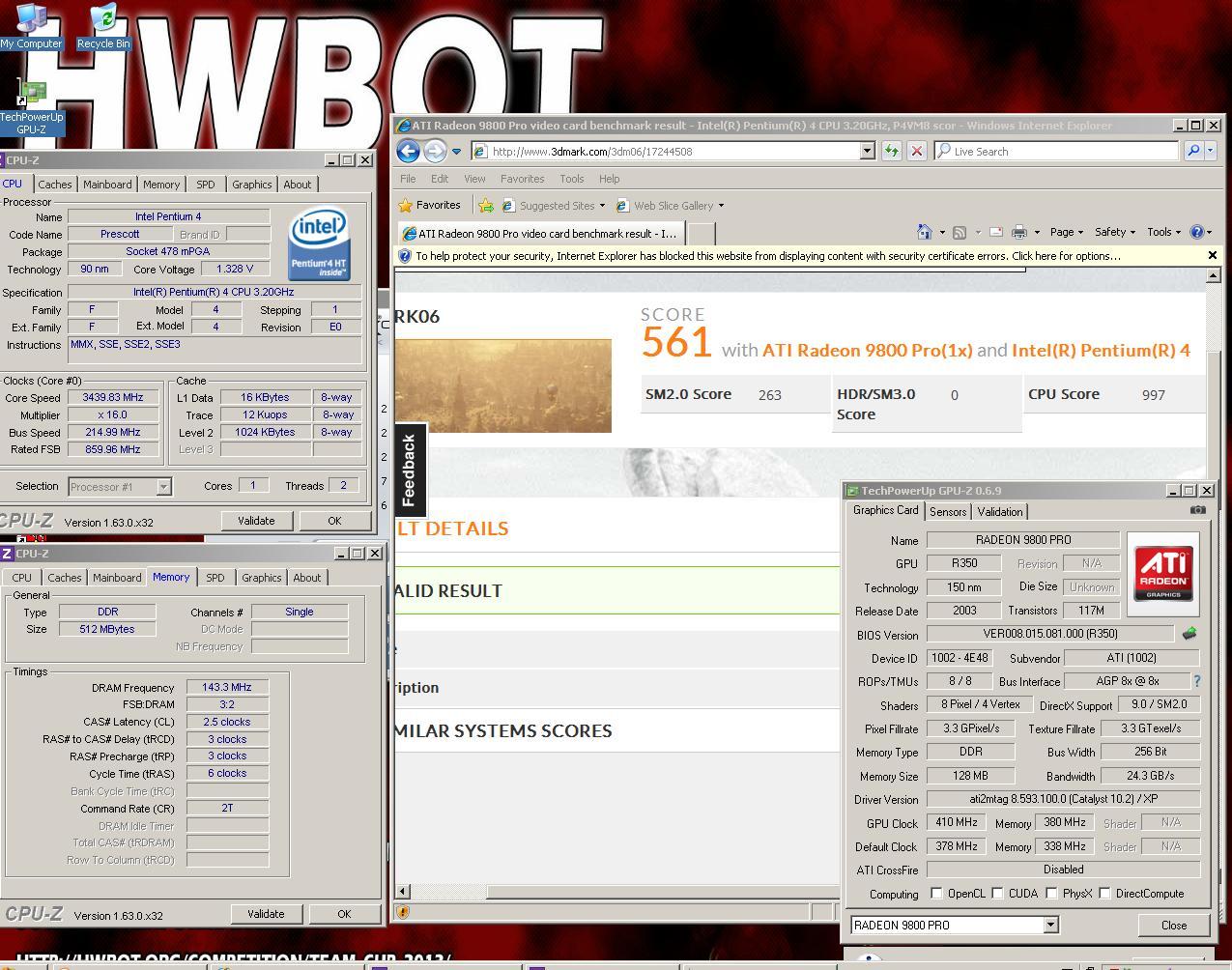Click the 3DMark06 benchmark thumbnail image

coord(503,385)
